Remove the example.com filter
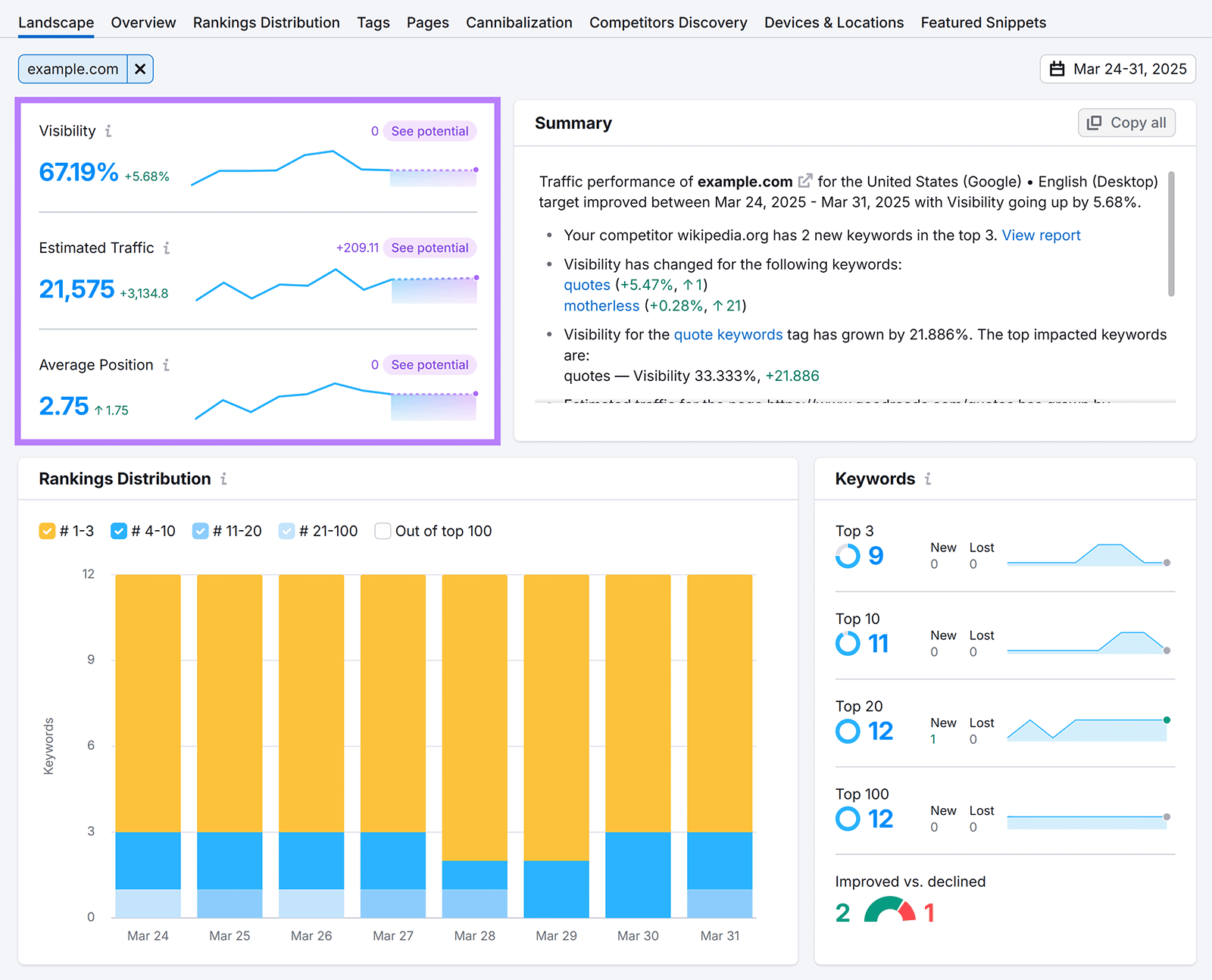The width and height of the screenshot is (1212, 980). [140, 68]
